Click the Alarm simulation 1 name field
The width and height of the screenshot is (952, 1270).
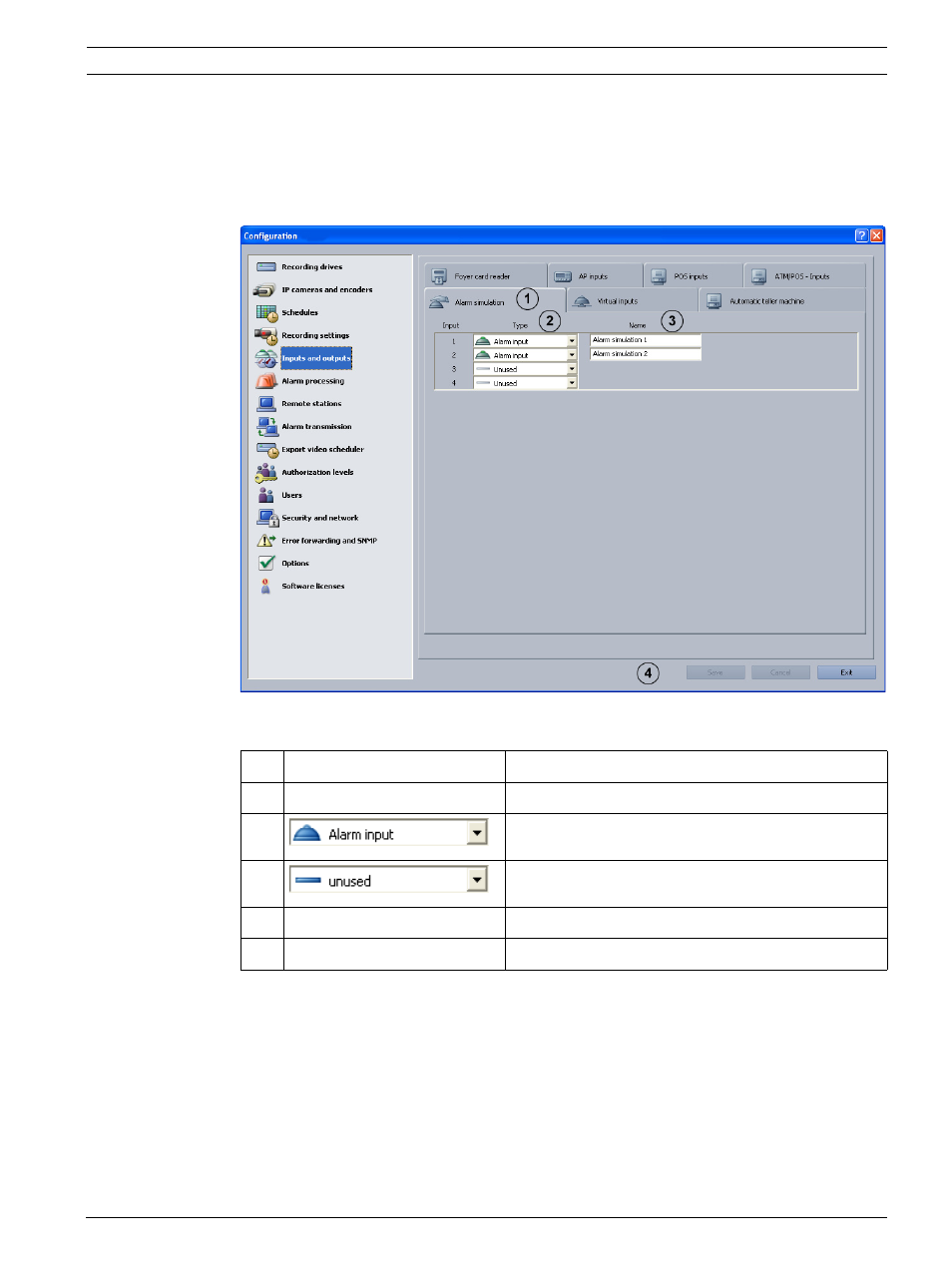click(x=646, y=340)
